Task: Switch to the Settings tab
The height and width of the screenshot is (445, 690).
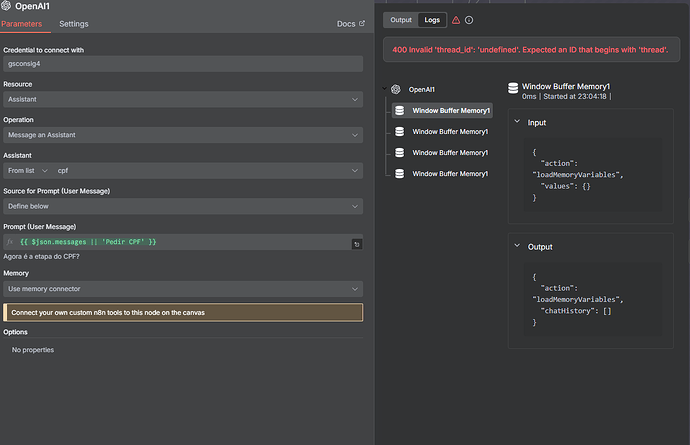Action: [74, 24]
